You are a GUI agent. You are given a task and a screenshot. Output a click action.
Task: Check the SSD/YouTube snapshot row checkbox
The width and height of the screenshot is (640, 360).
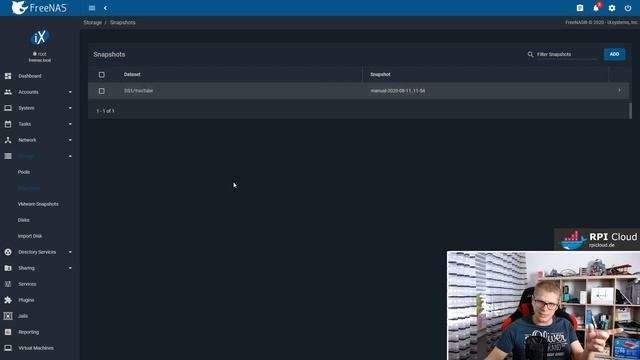click(x=102, y=91)
